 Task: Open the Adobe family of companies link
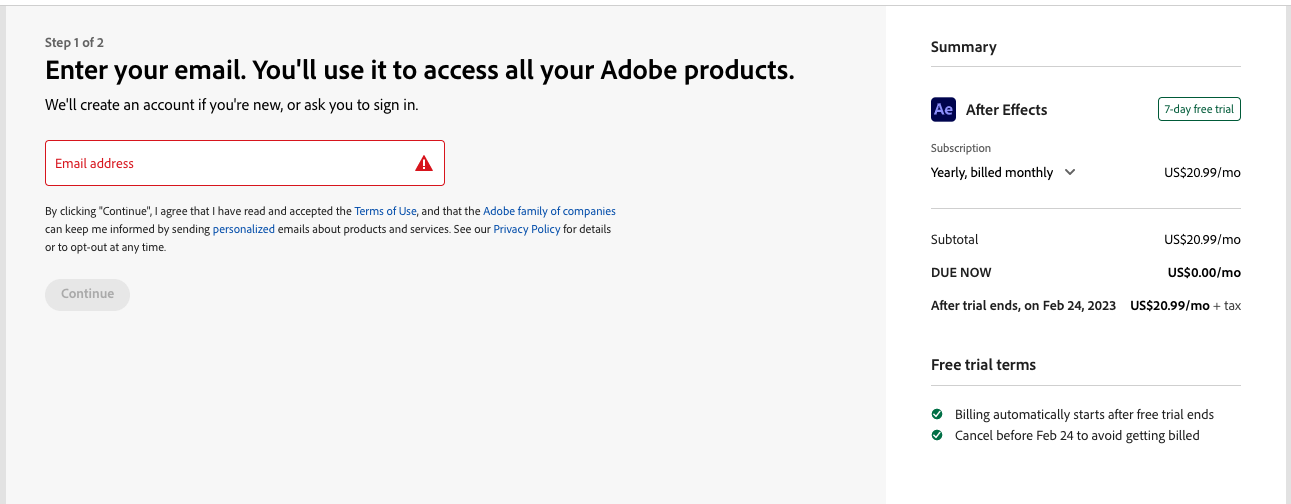(549, 211)
